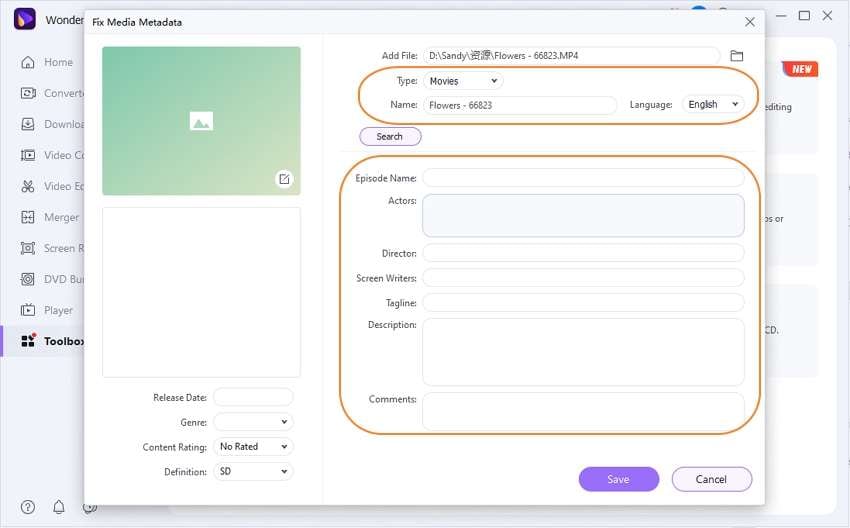Open the Home section in the sidebar
Viewport: 850px width, 528px height.
(46, 62)
